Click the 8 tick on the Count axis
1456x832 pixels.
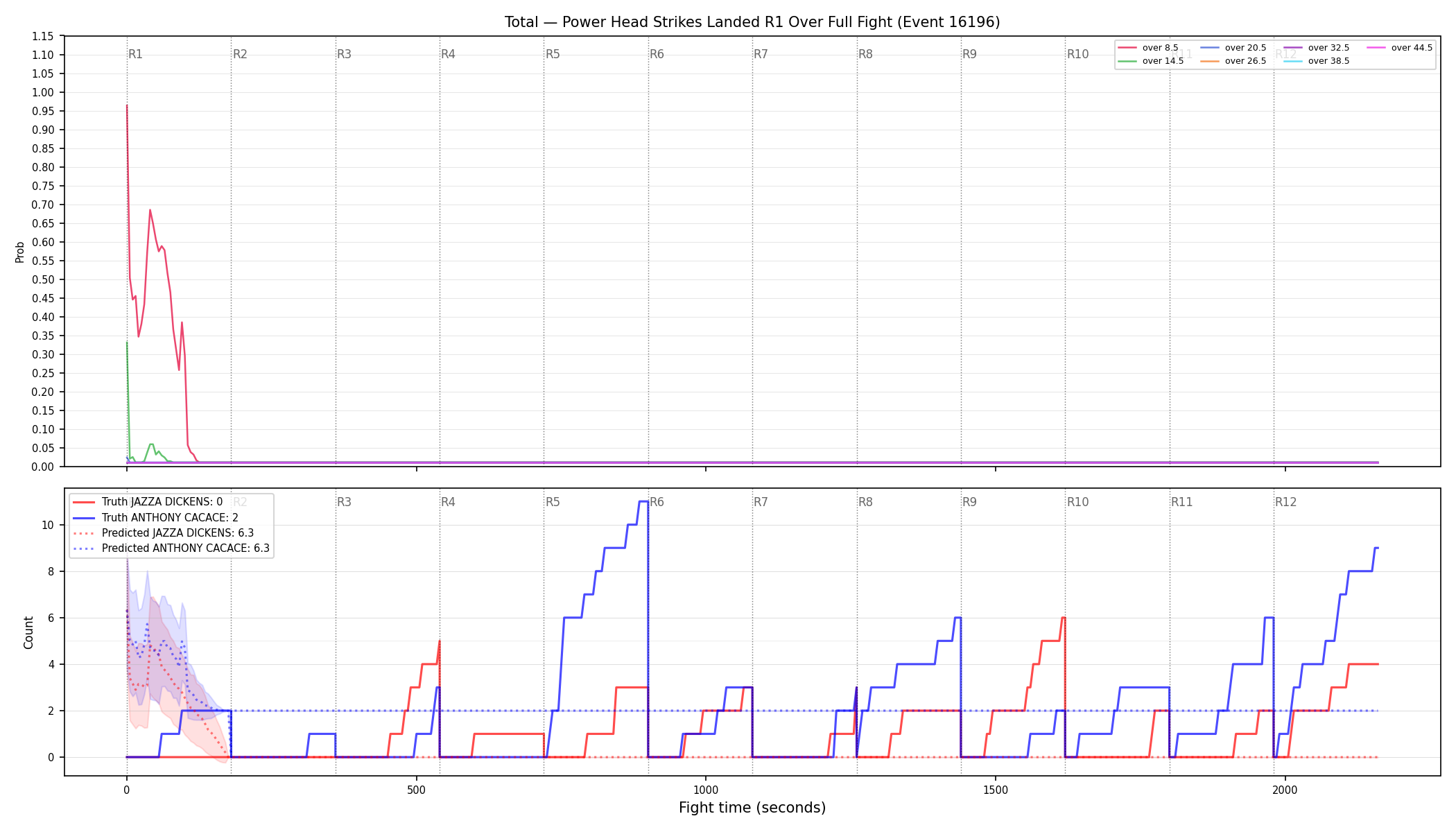click(51, 571)
